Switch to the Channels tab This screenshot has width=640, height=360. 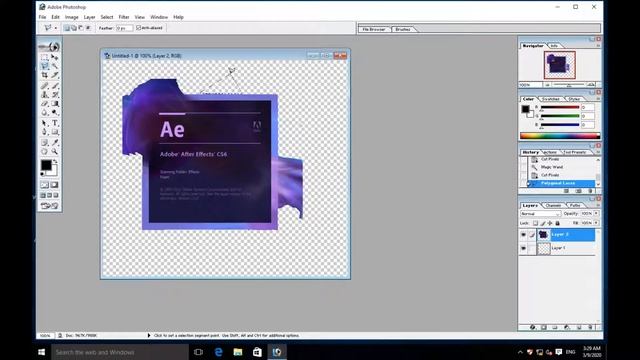coord(553,205)
